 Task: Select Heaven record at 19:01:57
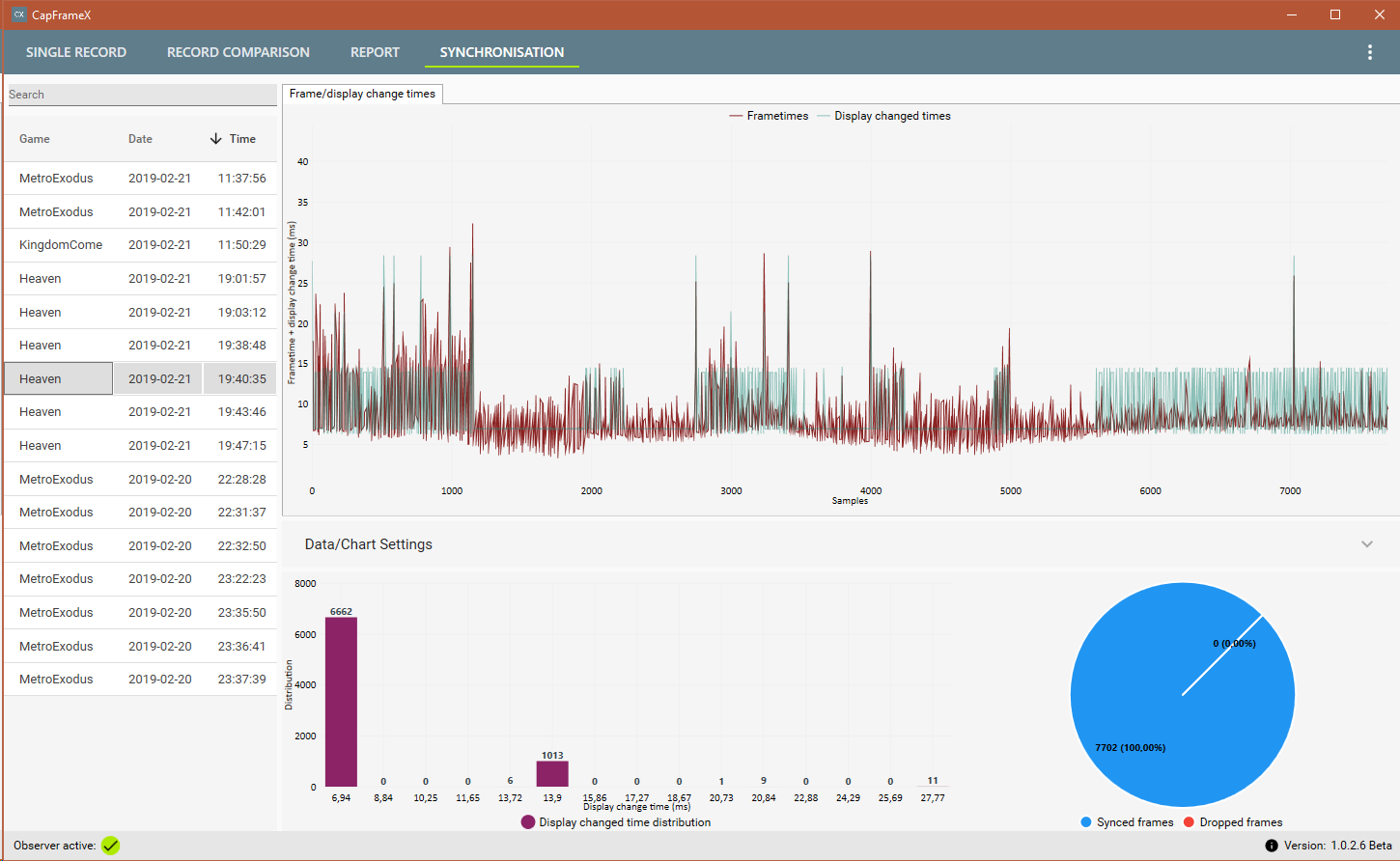[x=141, y=279]
